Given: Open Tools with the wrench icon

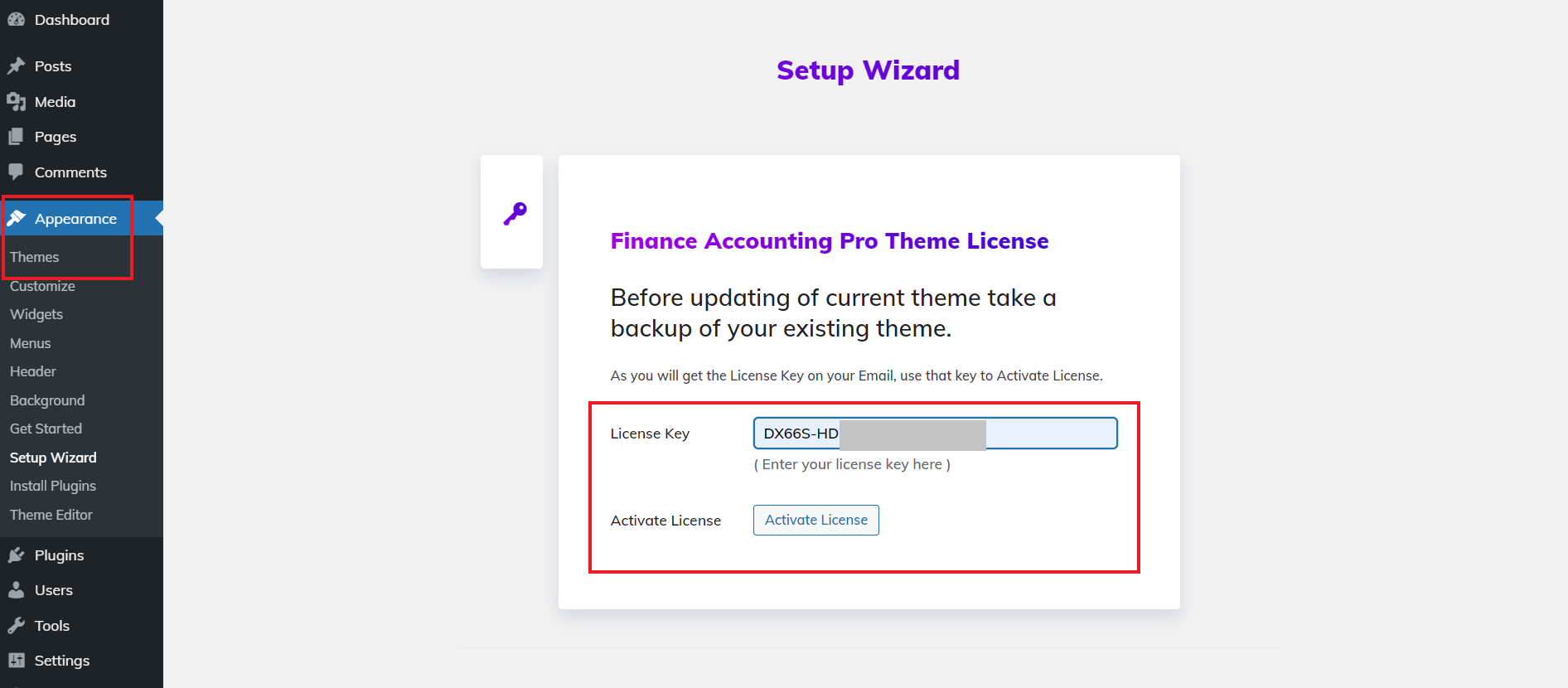Looking at the screenshot, I should pyautogui.click(x=17, y=625).
